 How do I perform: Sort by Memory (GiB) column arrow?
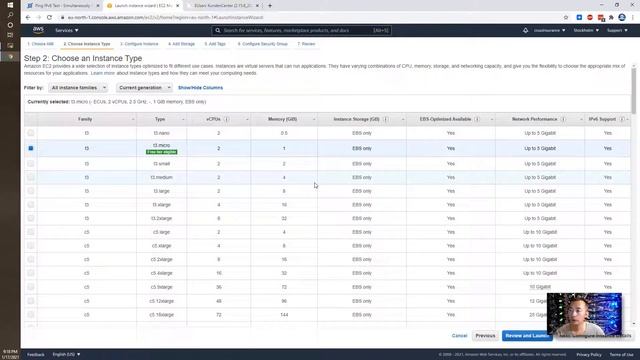point(314,119)
